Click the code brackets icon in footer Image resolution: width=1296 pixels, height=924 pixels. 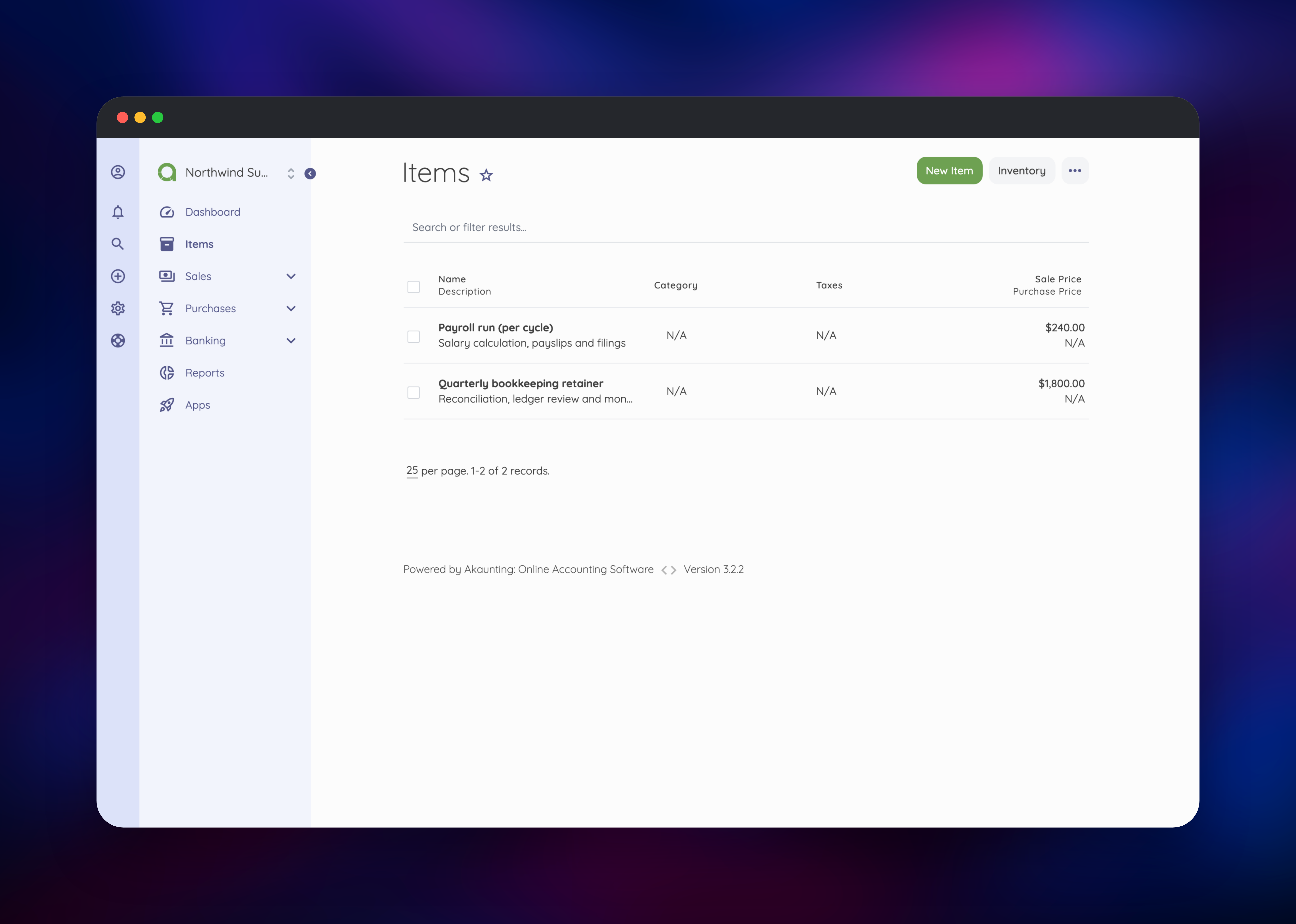(669, 570)
